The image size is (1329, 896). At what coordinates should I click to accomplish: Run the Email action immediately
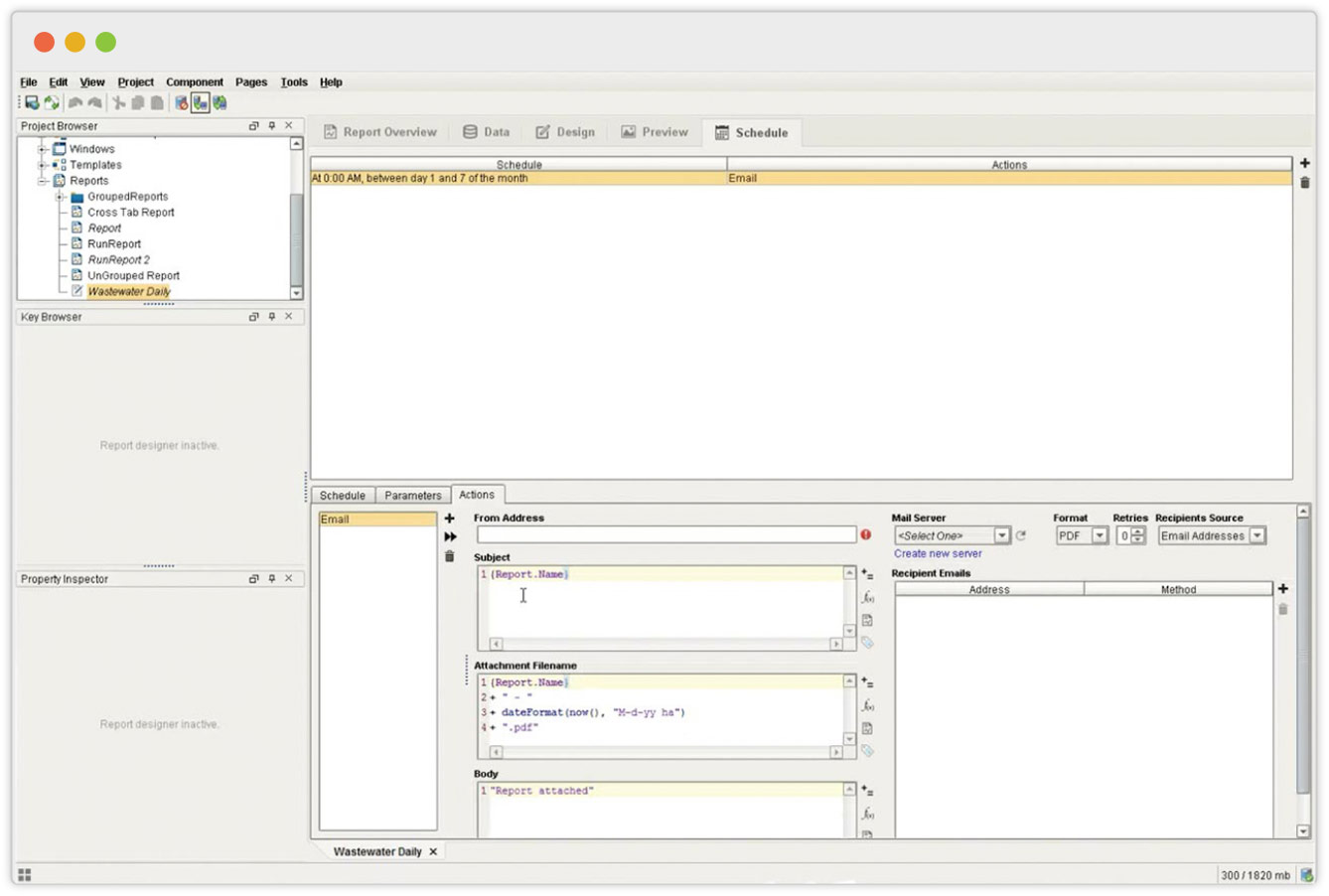450,536
